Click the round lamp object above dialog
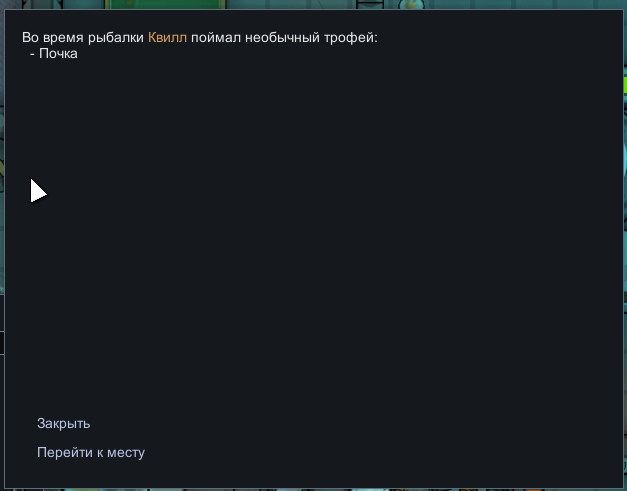The image size is (627, 491). (x=411, y=4)
